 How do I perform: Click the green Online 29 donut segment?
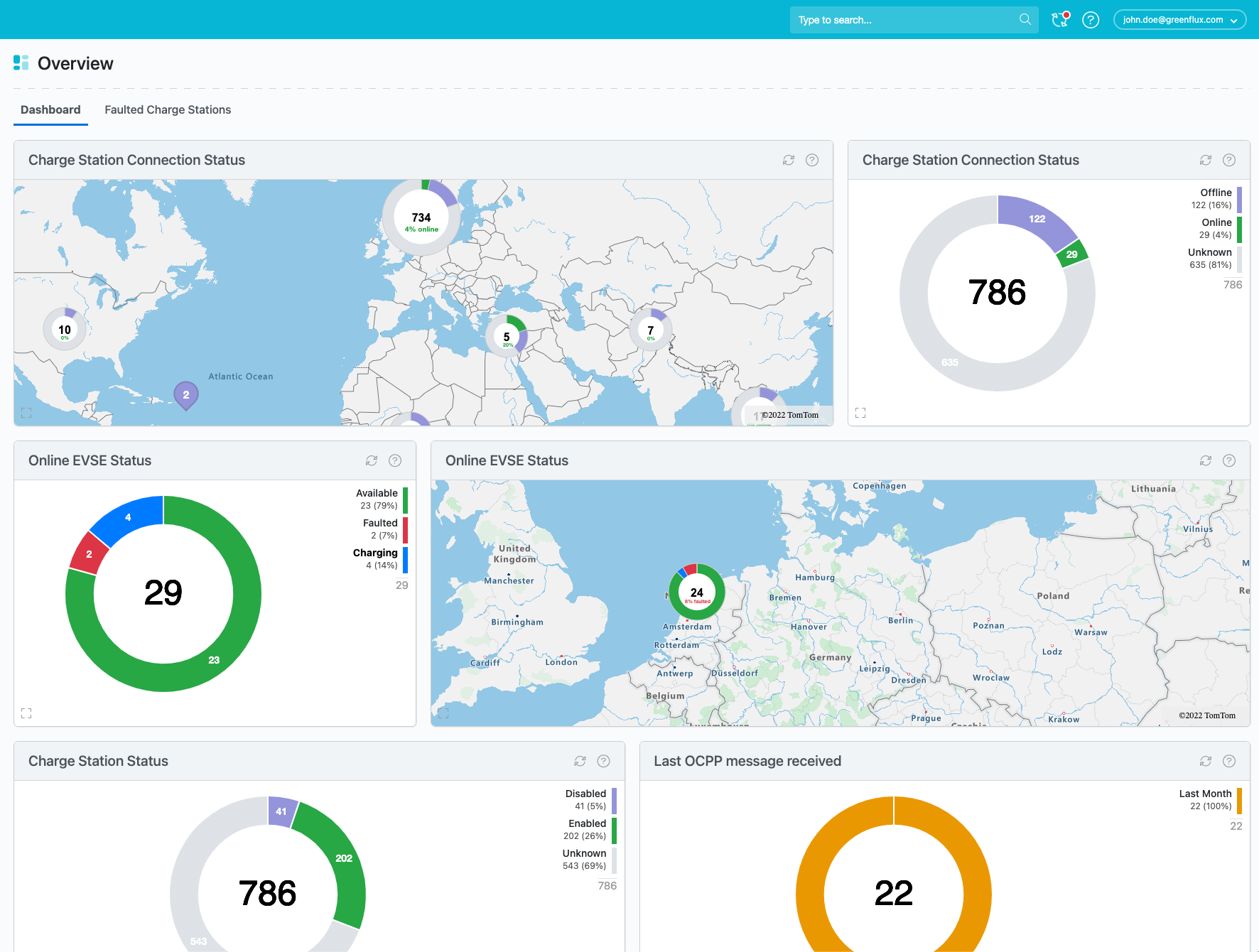click(x=1071, y=254)
